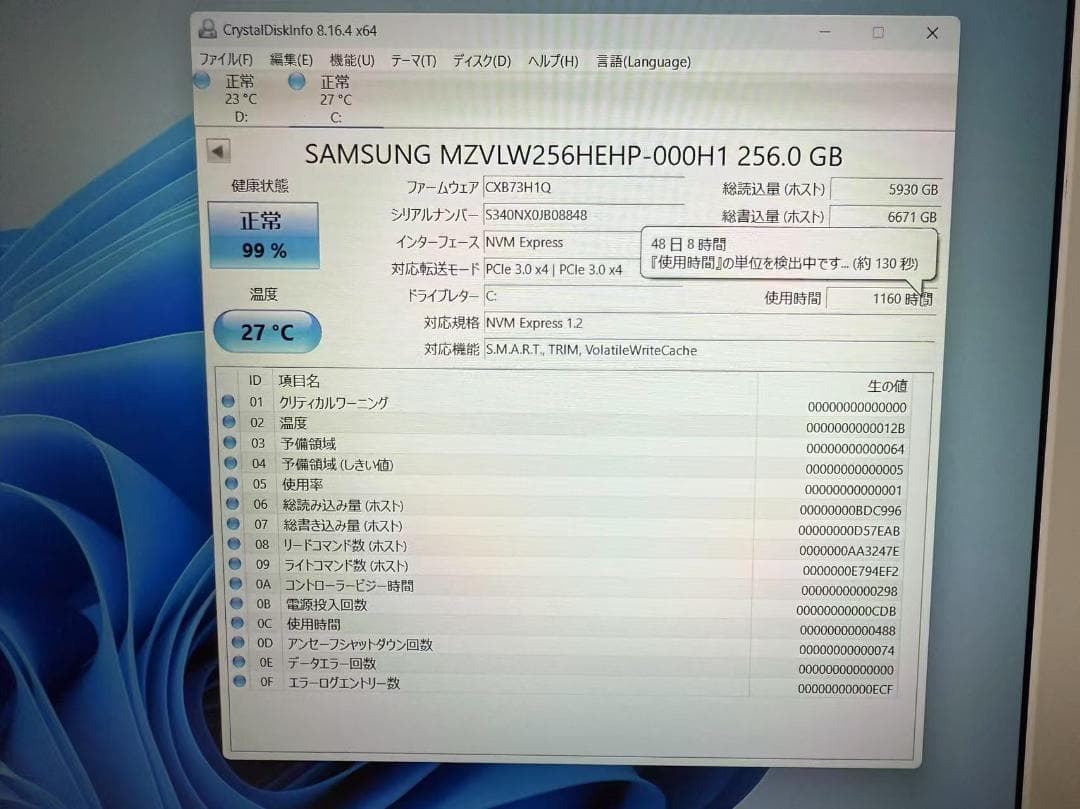The width and height of the screenshot is (1080, 809).
Task: Click the CrystalDiskInfo icon in the title bar
Action: click(x=208, y=29)
